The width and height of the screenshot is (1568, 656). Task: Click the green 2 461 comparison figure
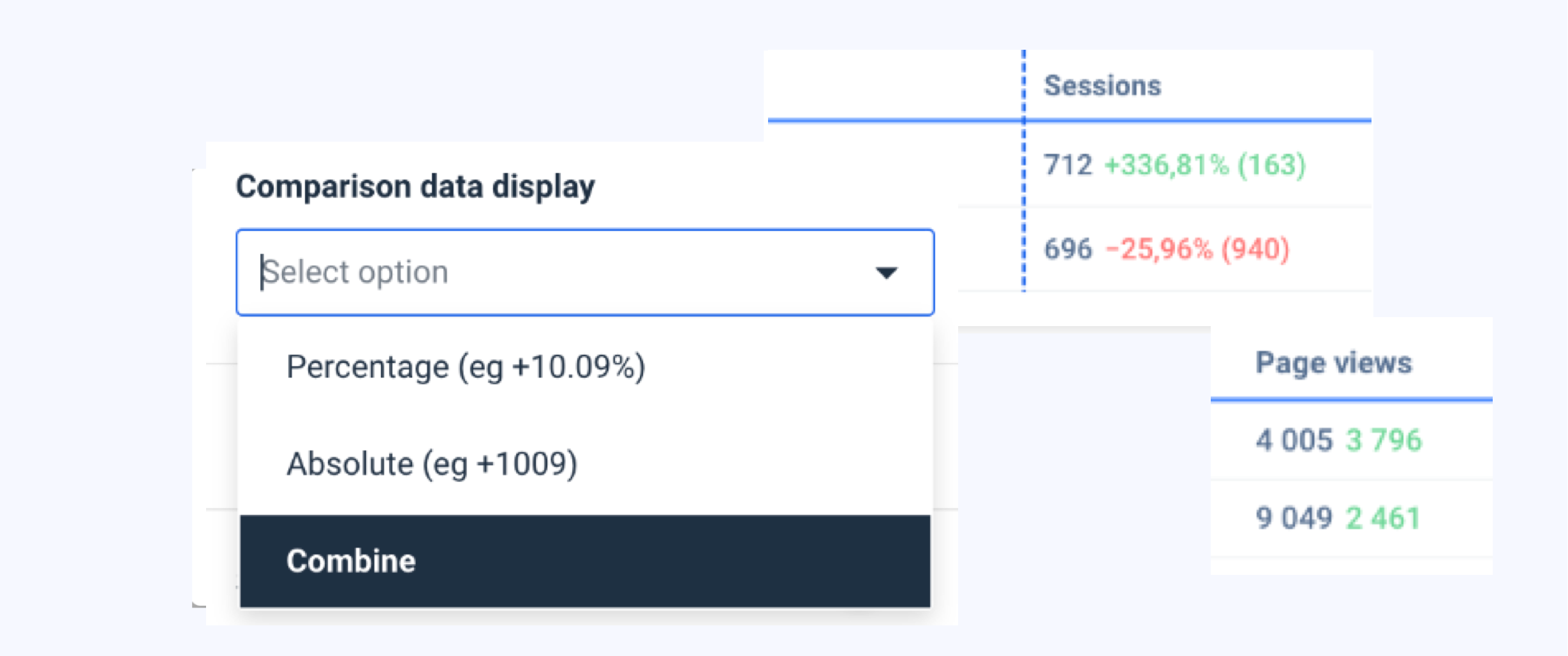point(1384,518)
